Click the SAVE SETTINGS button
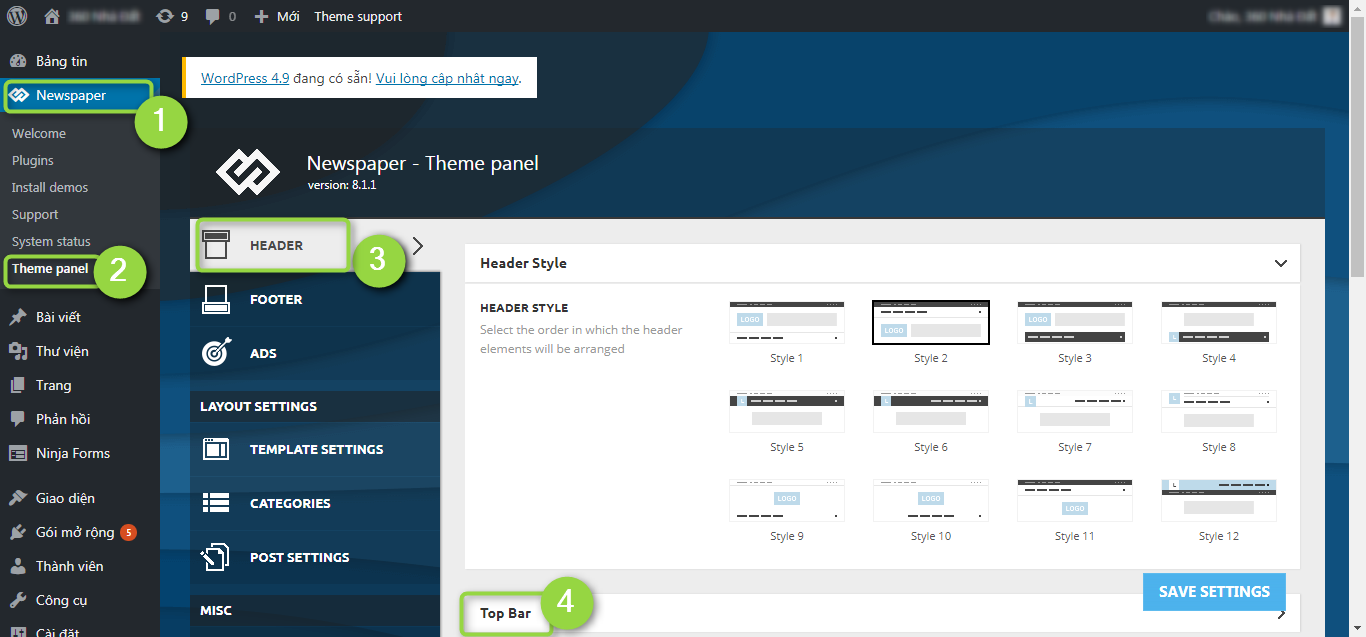 (1214, 591)
